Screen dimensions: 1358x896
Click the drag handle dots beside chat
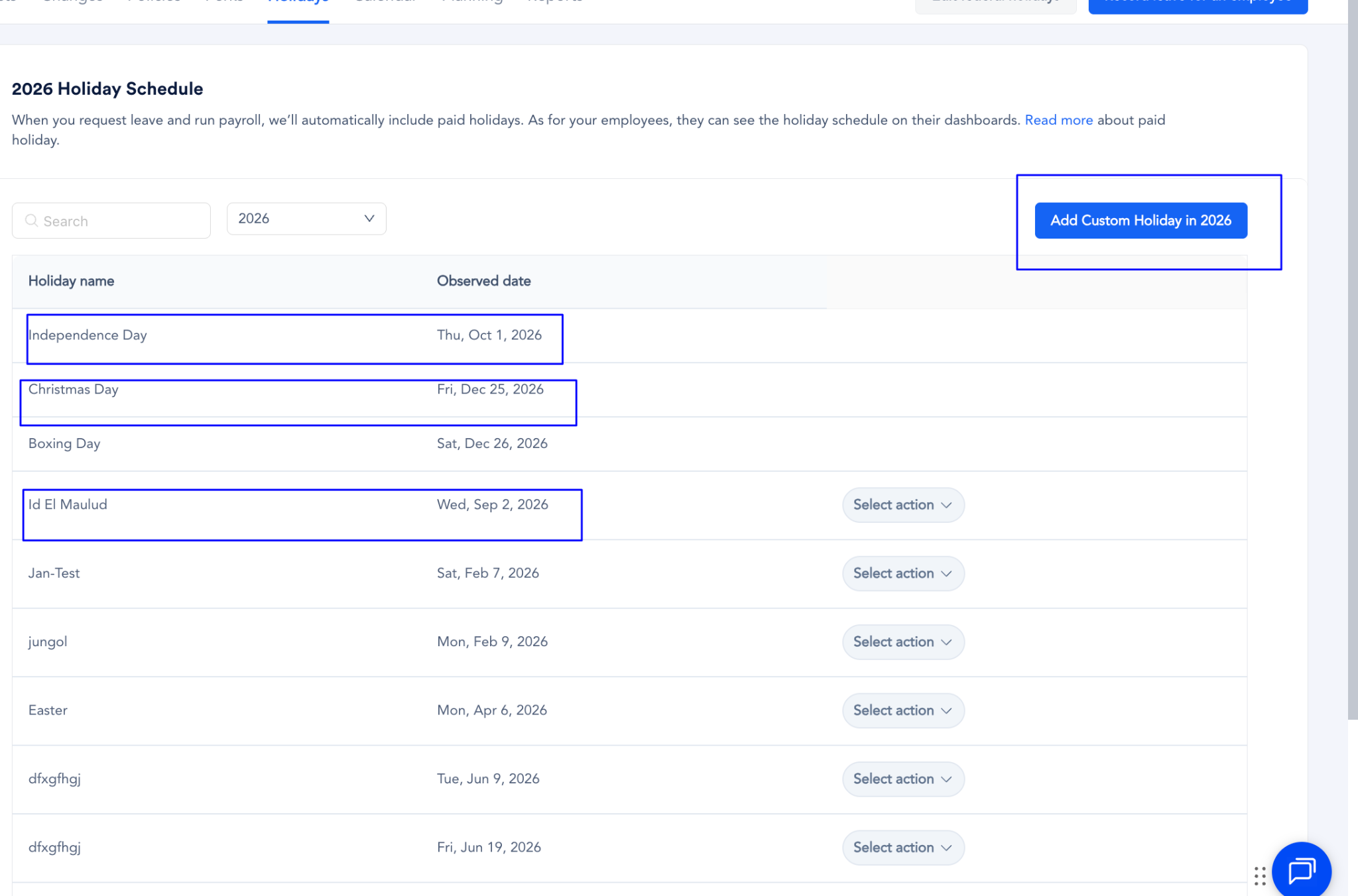click(x=1260, y=875)
